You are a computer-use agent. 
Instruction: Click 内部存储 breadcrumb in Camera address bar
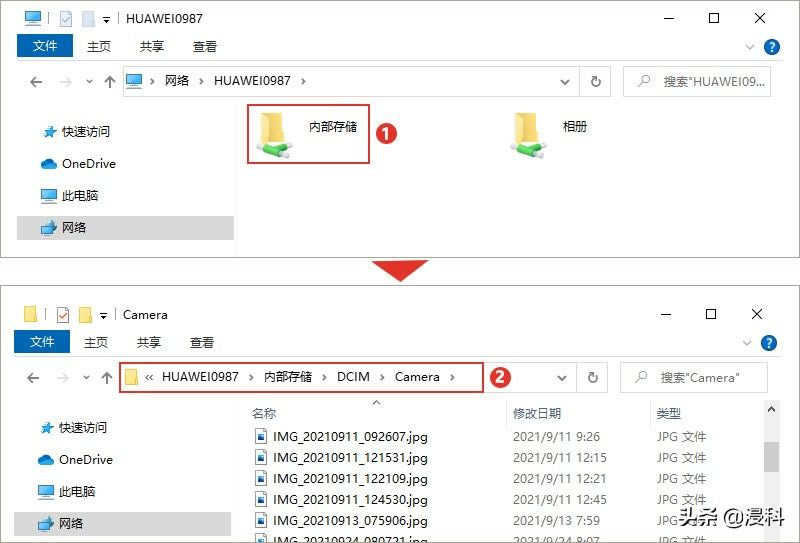288,377
